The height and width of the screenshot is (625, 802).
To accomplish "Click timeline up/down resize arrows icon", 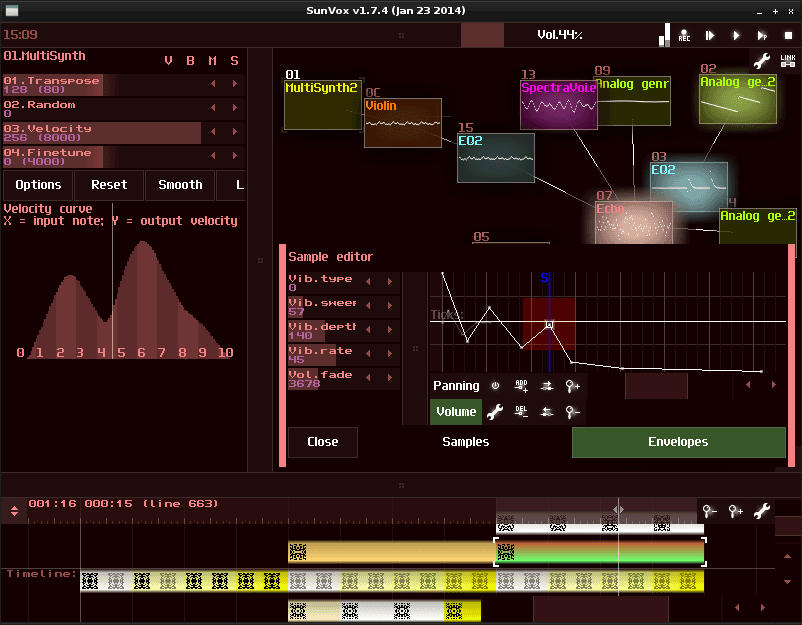I will click(14, 510).
